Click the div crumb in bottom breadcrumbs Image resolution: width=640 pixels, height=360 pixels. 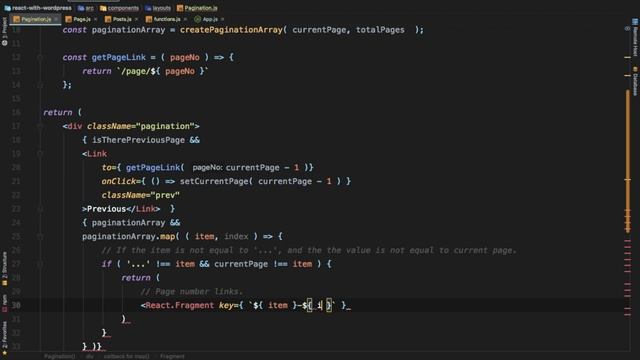(x=90, y=356)
